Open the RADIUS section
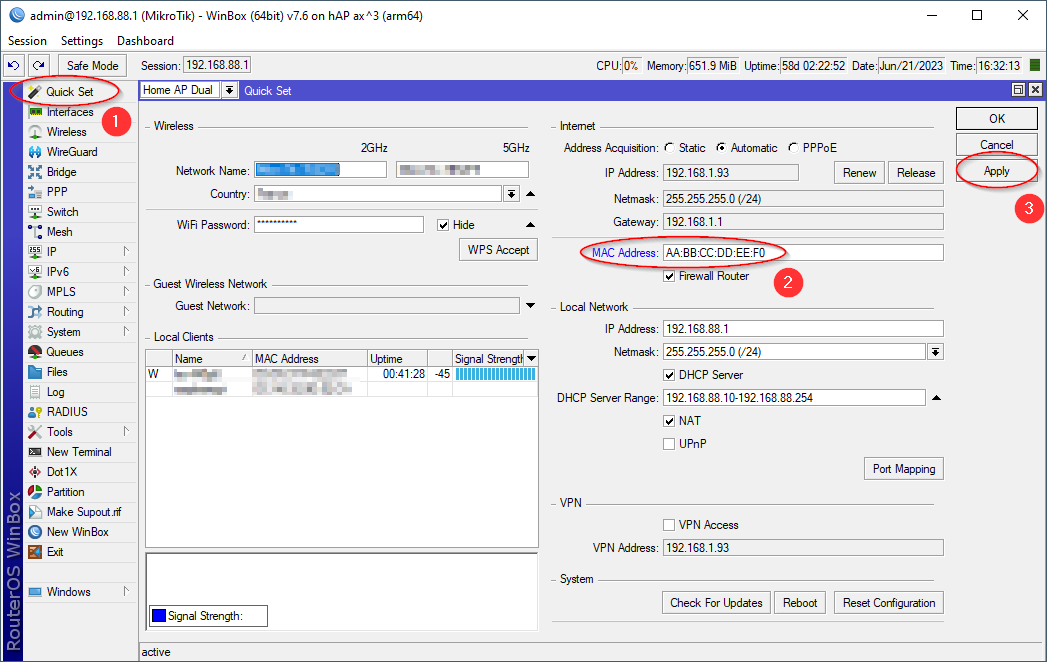This screenshot has height=662, width=1047. [67, 412]
